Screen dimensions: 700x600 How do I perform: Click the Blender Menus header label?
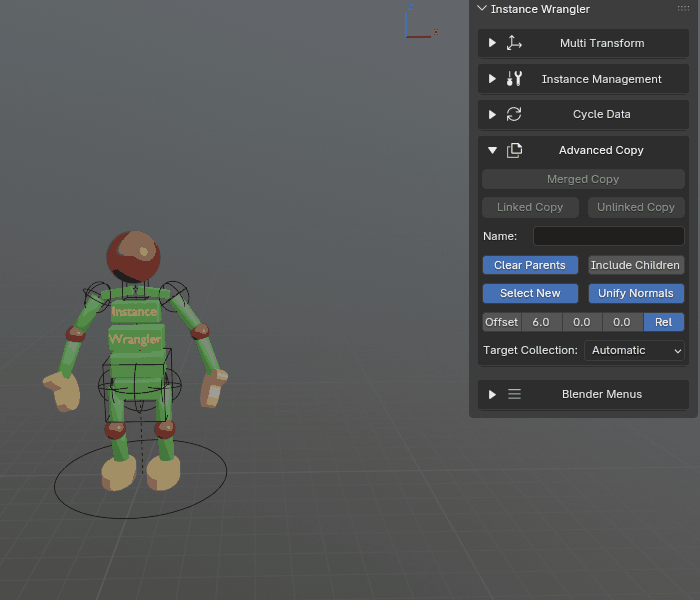[x=601, y=394]
